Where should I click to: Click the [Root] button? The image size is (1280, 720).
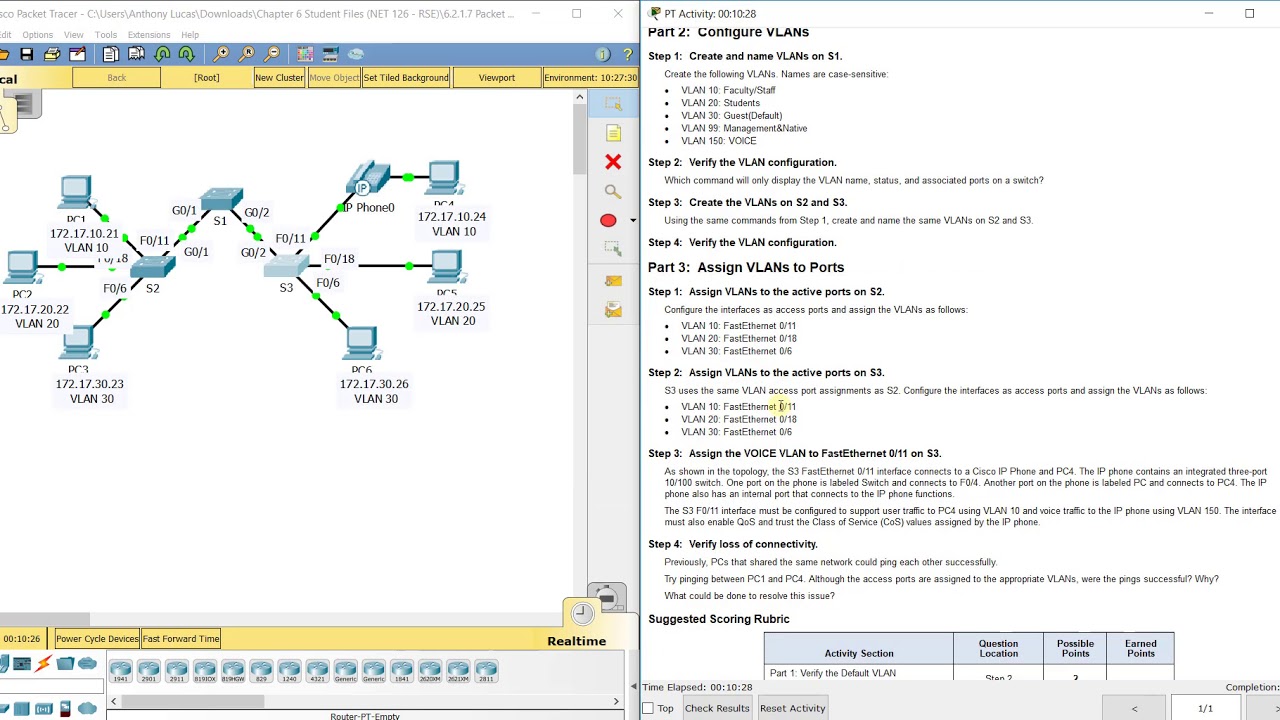tap(207, 78)
